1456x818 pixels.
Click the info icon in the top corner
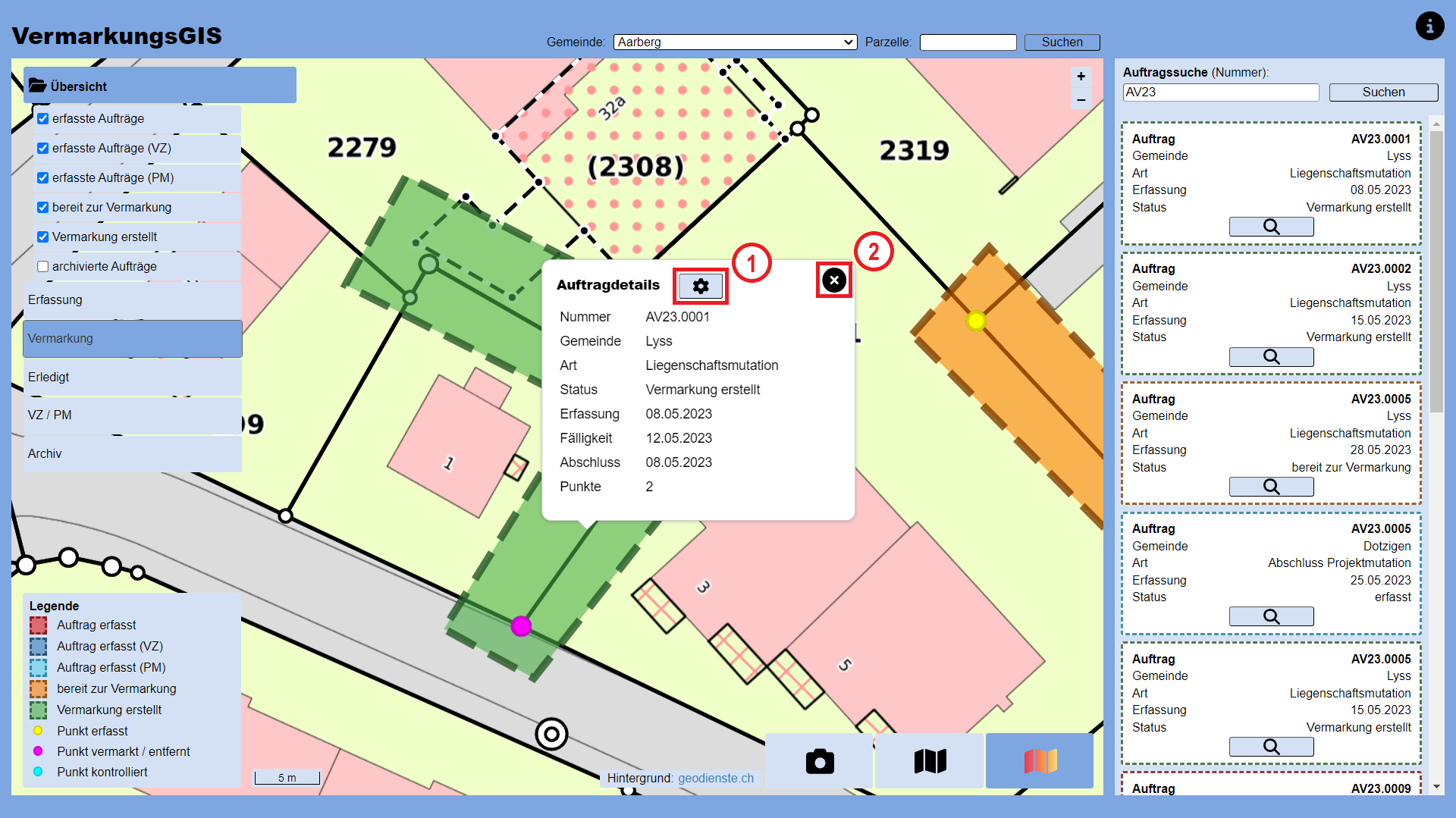click(x=1430, y=25)
